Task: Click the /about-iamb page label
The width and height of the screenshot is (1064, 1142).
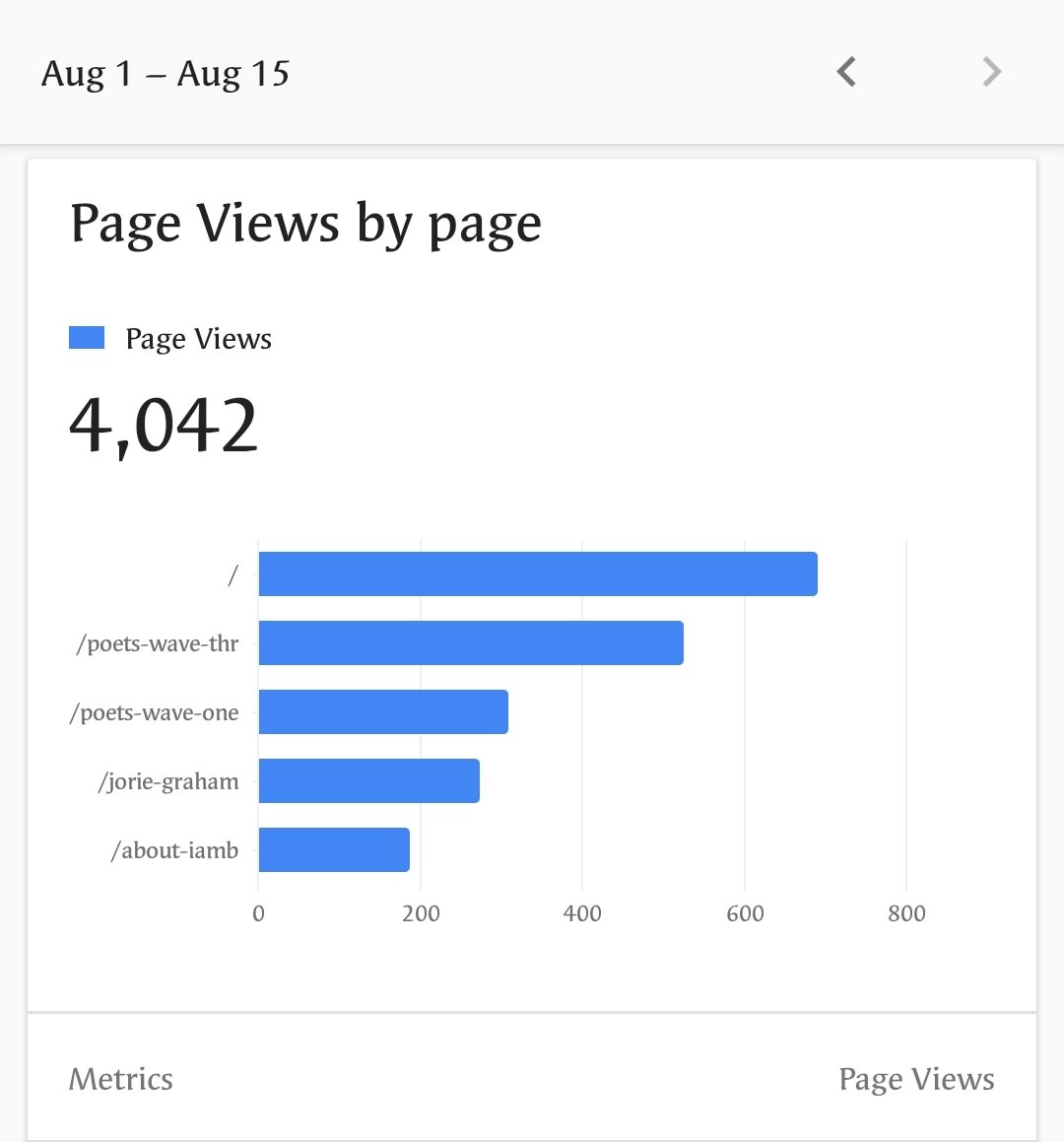Action: click(174, 849)
